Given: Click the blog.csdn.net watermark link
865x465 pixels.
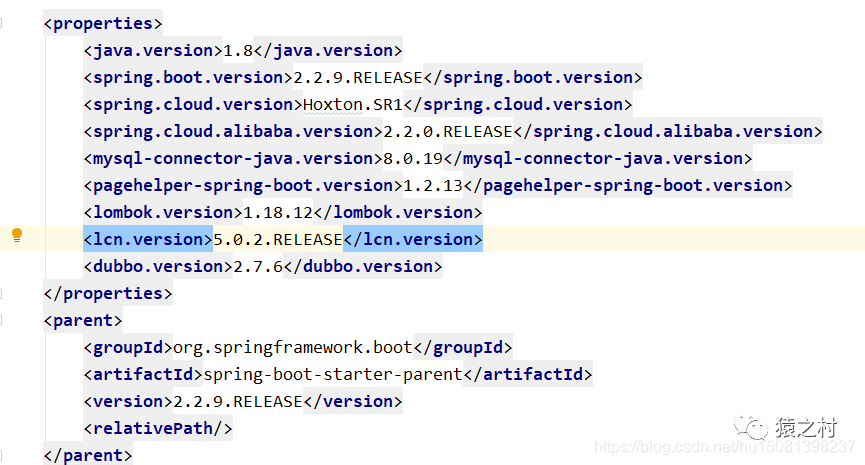Looking at the screenshot, I should (724, 446).
